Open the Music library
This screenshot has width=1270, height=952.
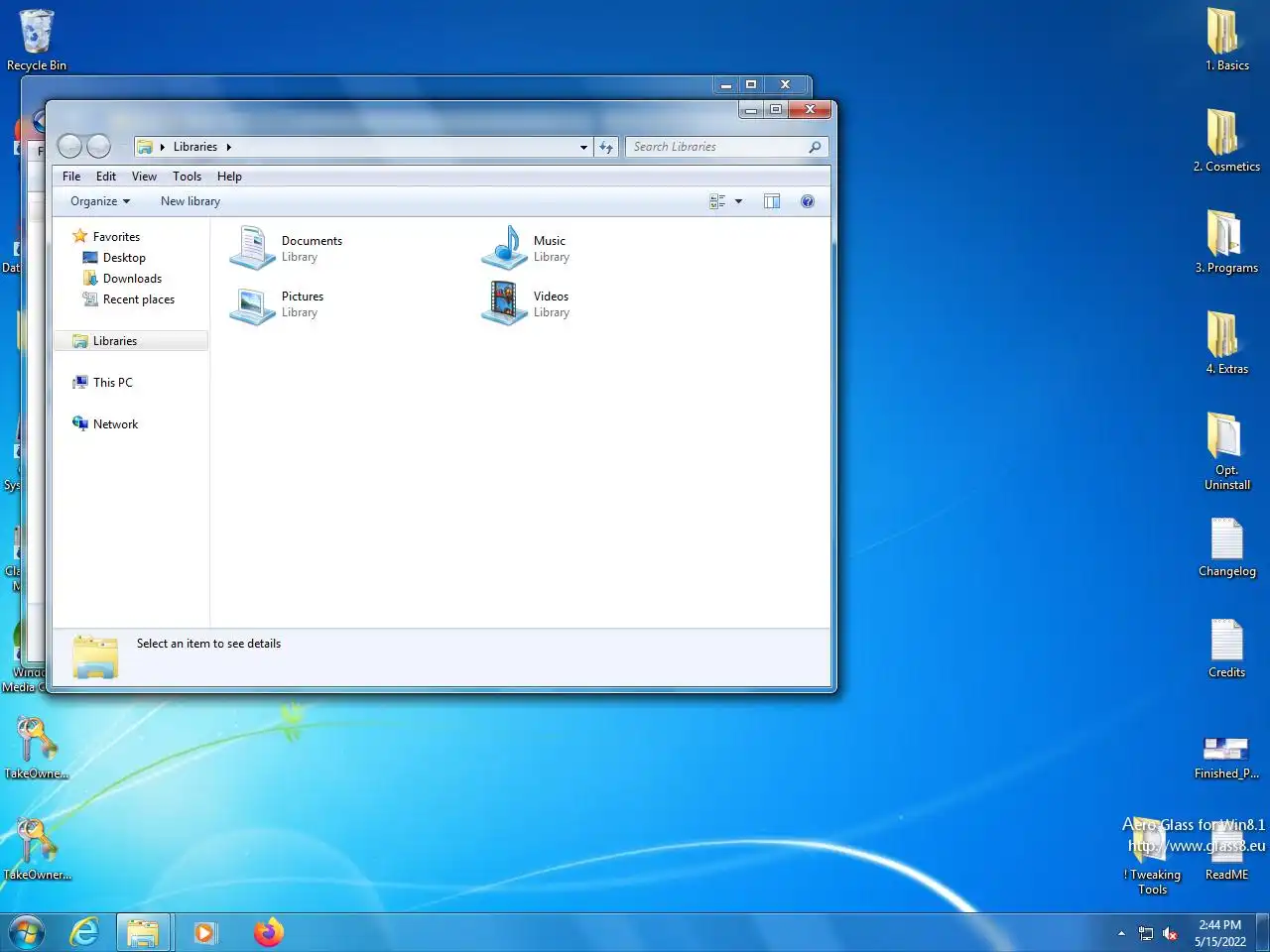[526, 248]
